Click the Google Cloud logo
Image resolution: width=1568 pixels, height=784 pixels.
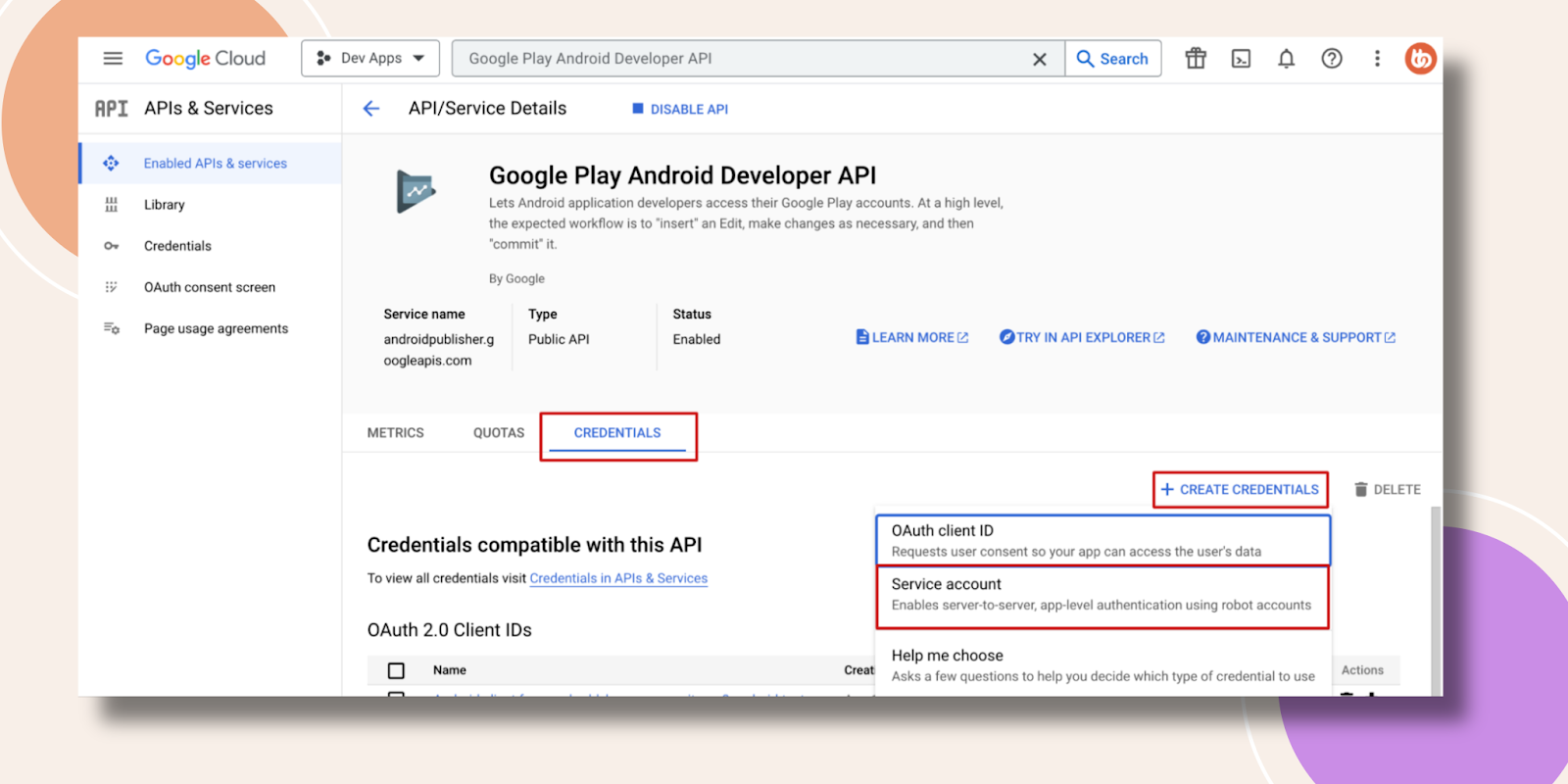(x=205, y=59)
